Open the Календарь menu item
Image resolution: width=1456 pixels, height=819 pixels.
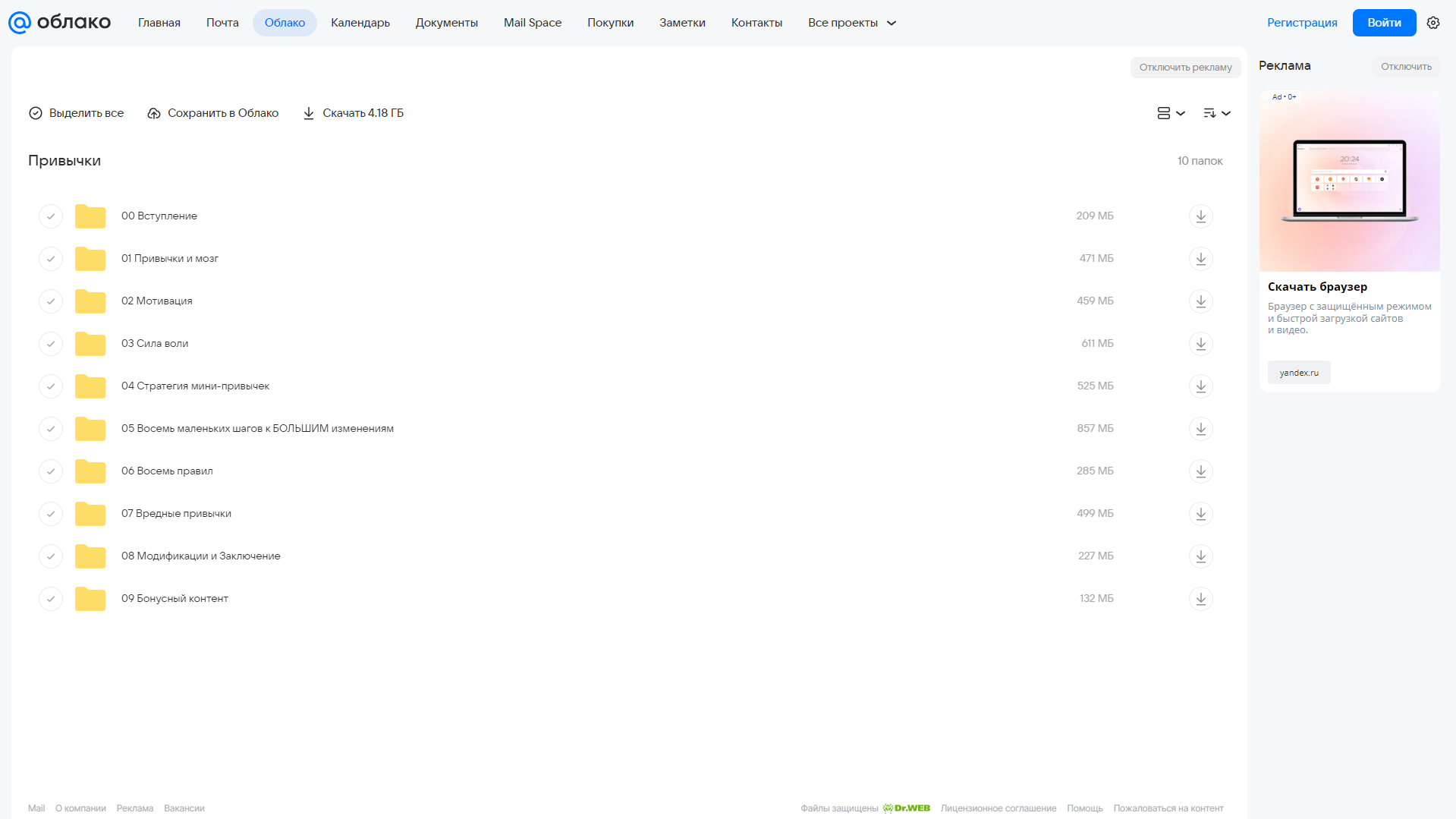coord(360,23)
